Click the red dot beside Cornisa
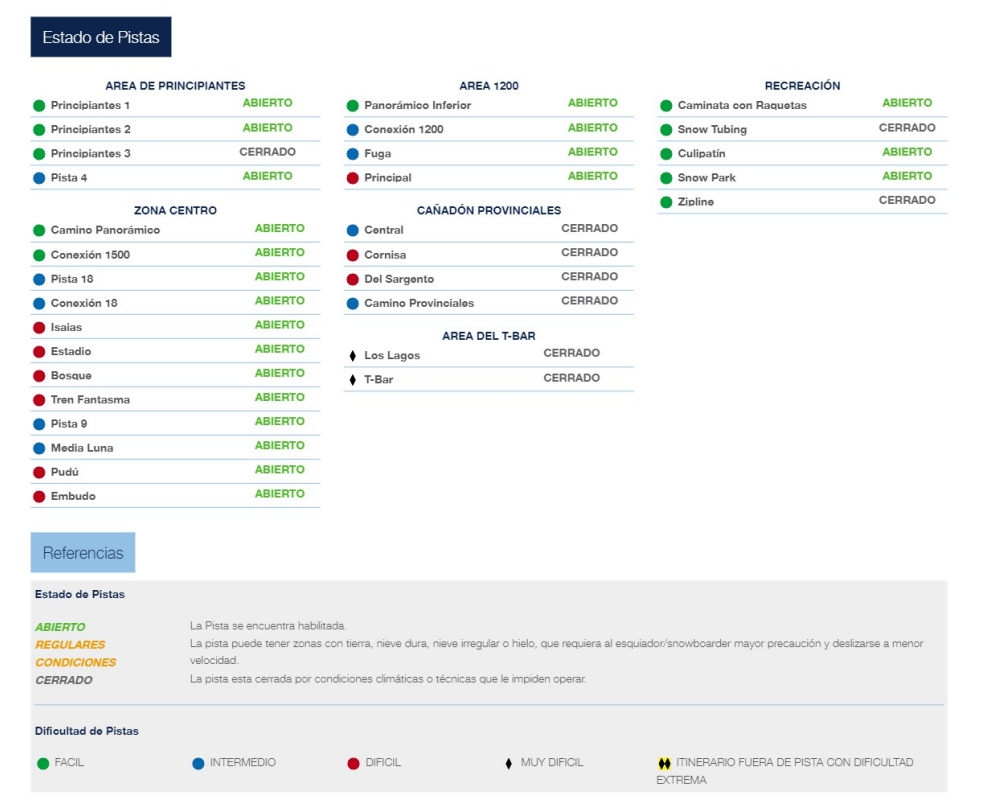 click(x=353, y=256)
